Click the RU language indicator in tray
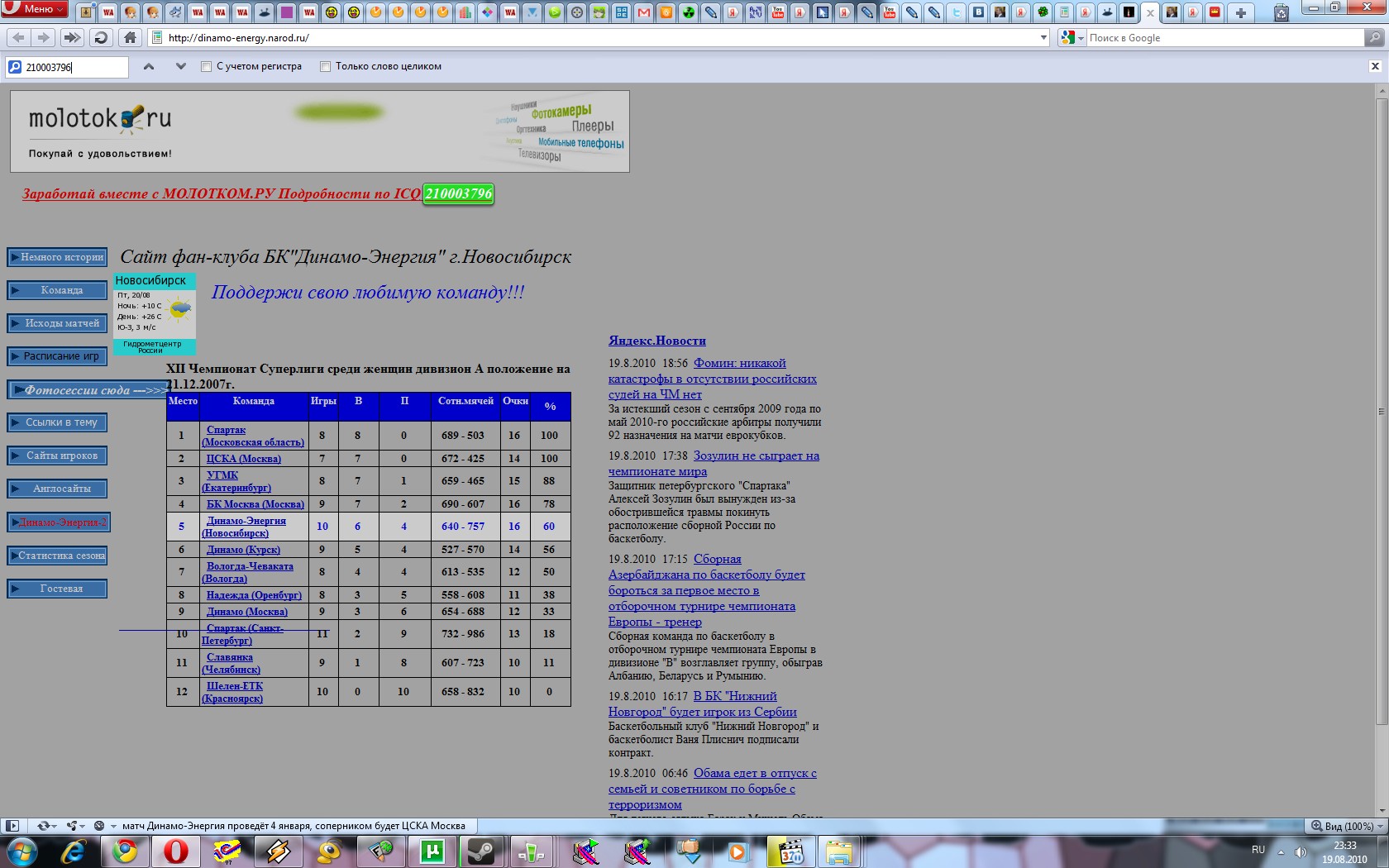The image size is (1389, 868). pos(1258,850)
